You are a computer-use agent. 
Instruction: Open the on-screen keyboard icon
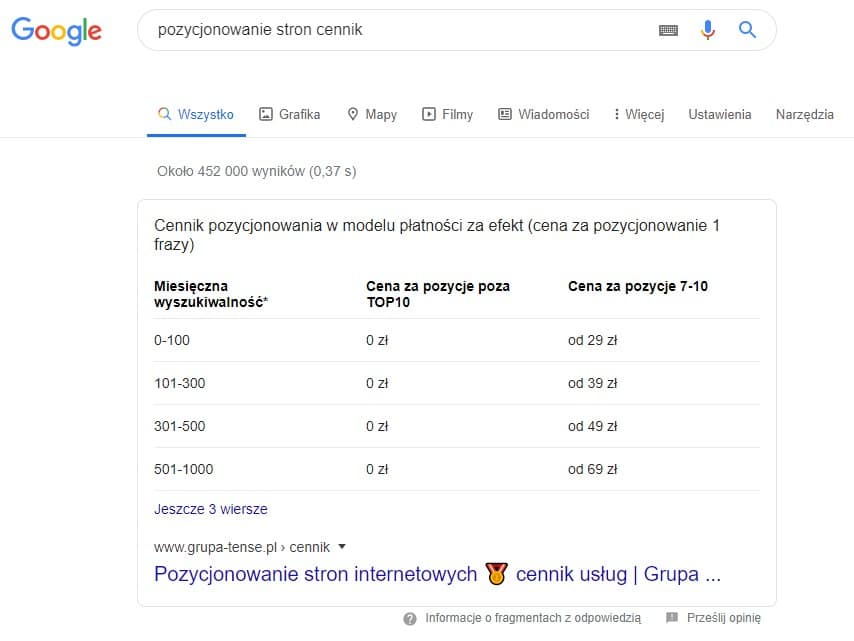668,31
